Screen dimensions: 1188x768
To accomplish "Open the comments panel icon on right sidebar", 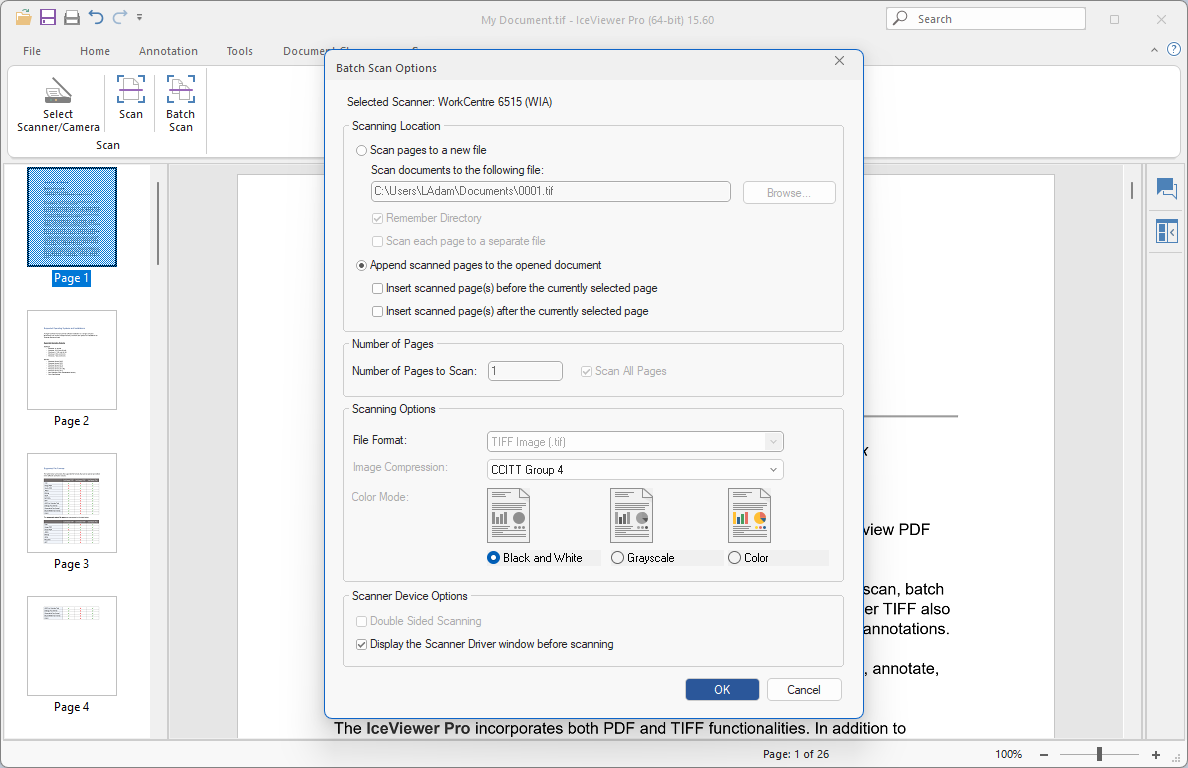I will [1167, 188].
